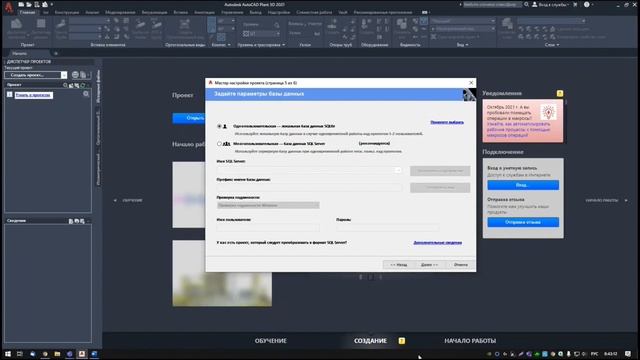This screenshot has width=640, height=360.
Task: Click the New icon in quick access toolbar
Action: [x=21, y=4]
